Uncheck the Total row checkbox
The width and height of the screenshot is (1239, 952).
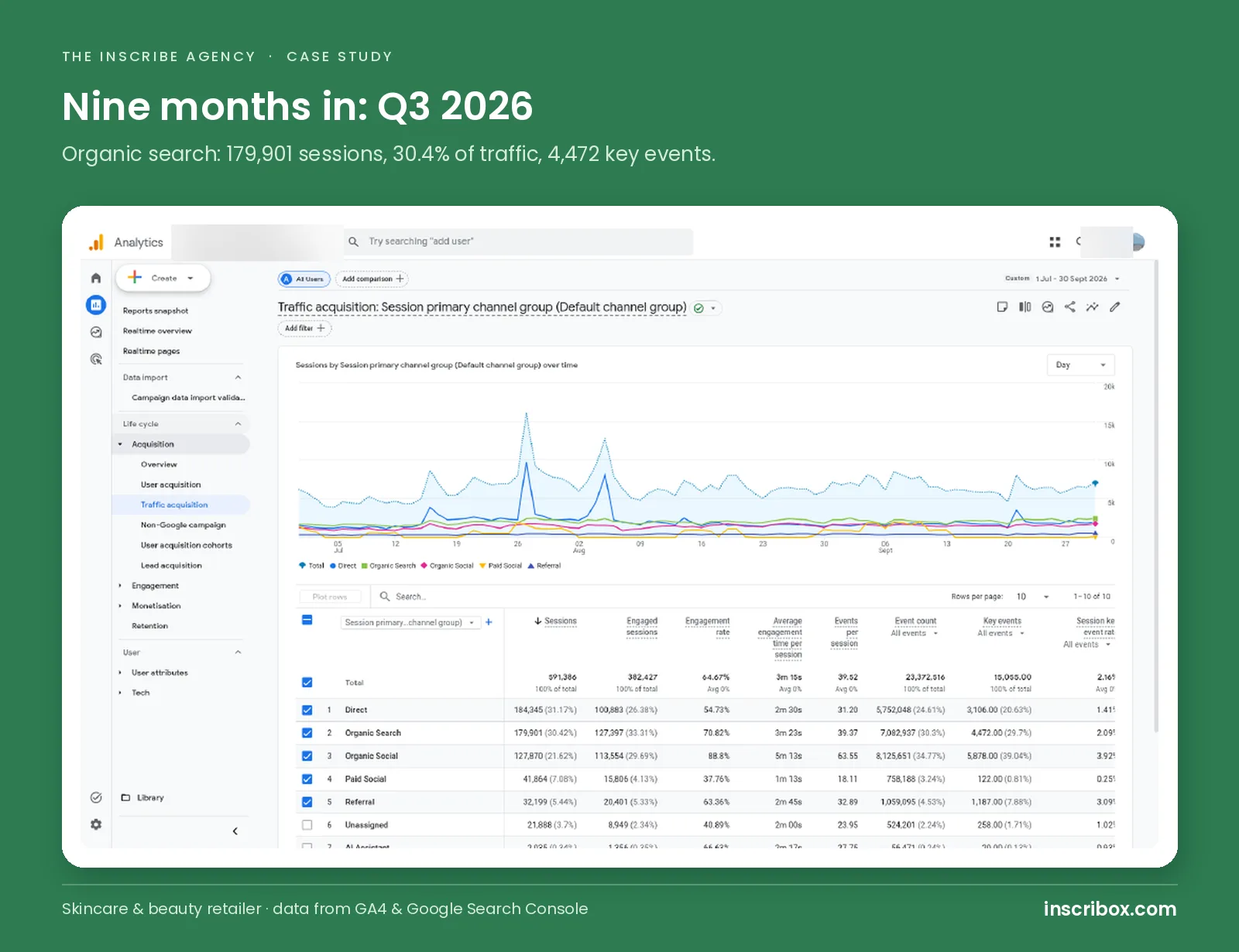tap(307, 683)
